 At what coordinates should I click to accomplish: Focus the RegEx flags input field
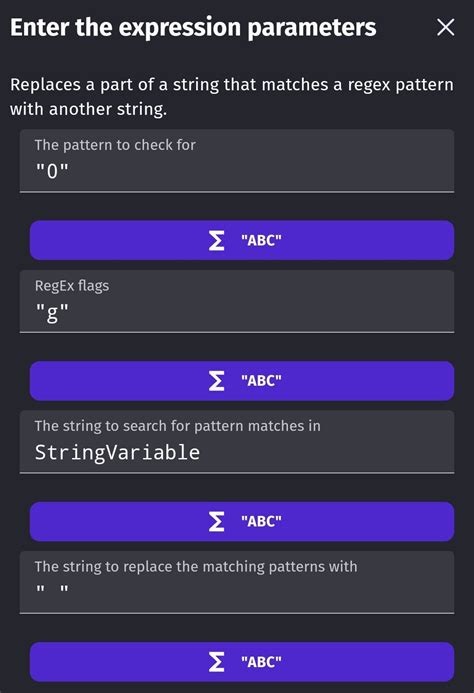coord(237,301)
